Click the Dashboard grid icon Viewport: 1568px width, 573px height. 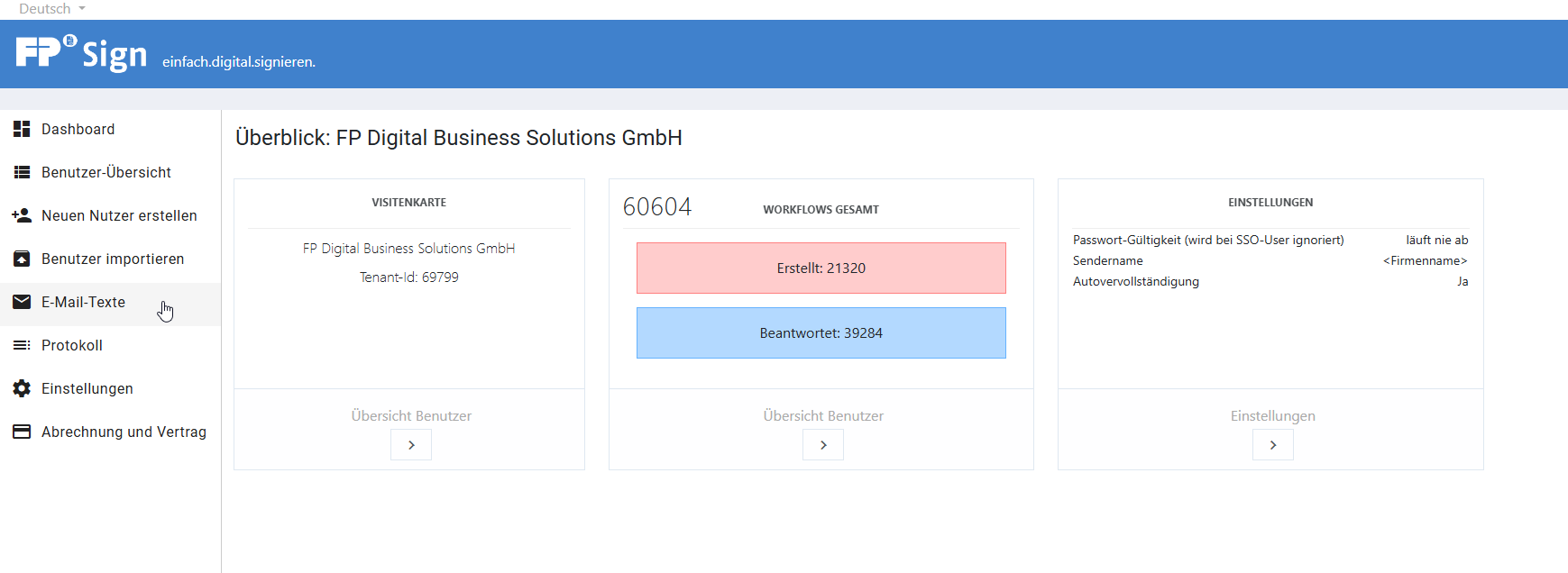coord(22,129)
